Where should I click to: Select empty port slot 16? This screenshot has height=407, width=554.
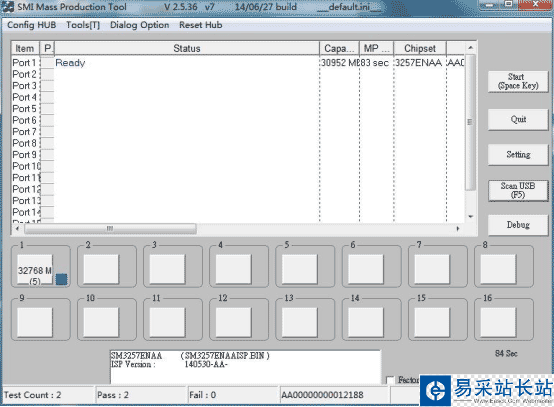[498, 322]
